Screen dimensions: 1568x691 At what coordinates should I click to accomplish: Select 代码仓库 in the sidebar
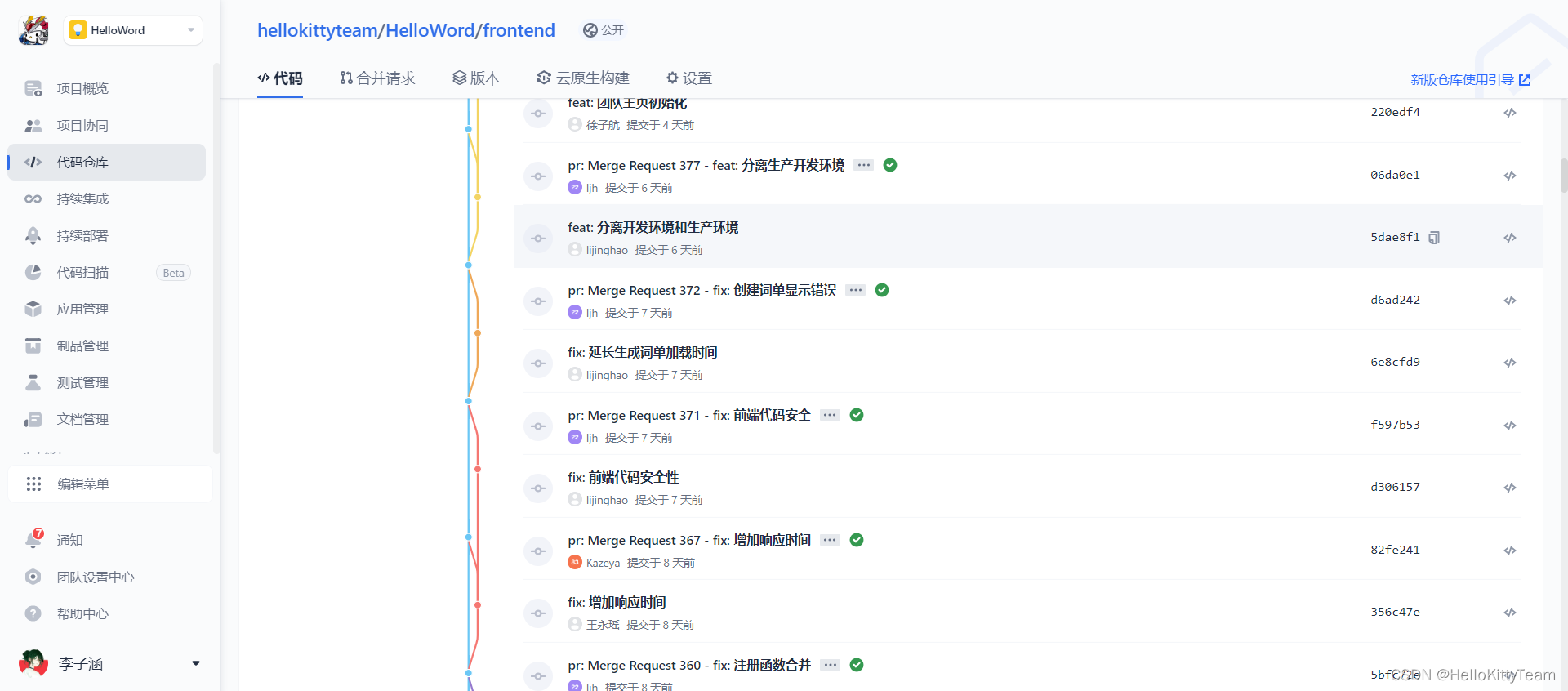pos(106,162)
